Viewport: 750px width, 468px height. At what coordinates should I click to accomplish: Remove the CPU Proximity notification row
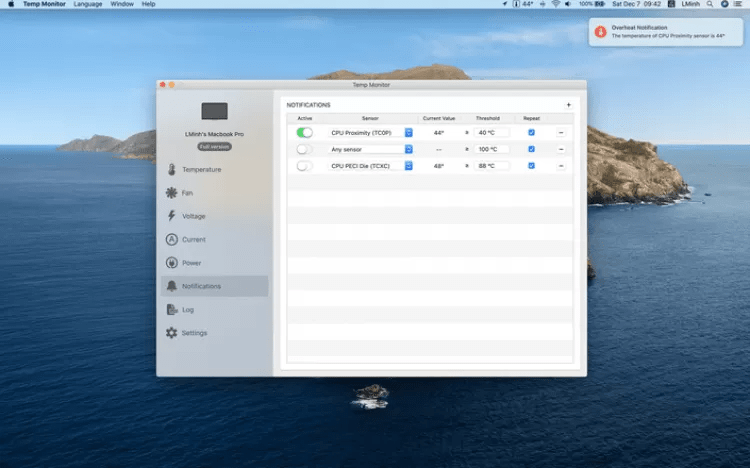pyautogui.click(x=560, y=132)
